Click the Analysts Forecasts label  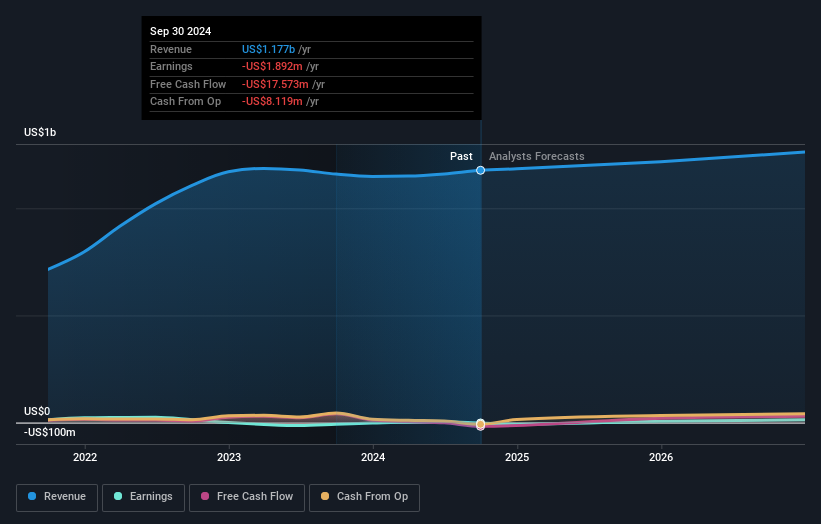coord(537,156)
